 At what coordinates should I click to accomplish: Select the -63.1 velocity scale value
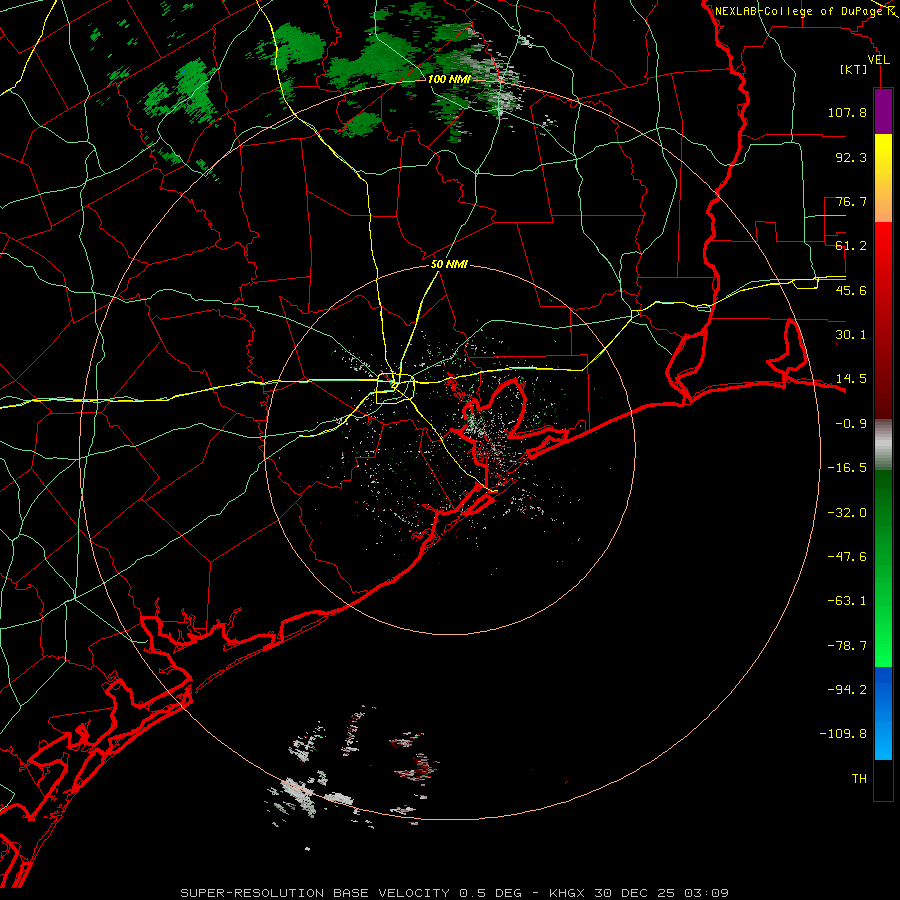point(847,601)
